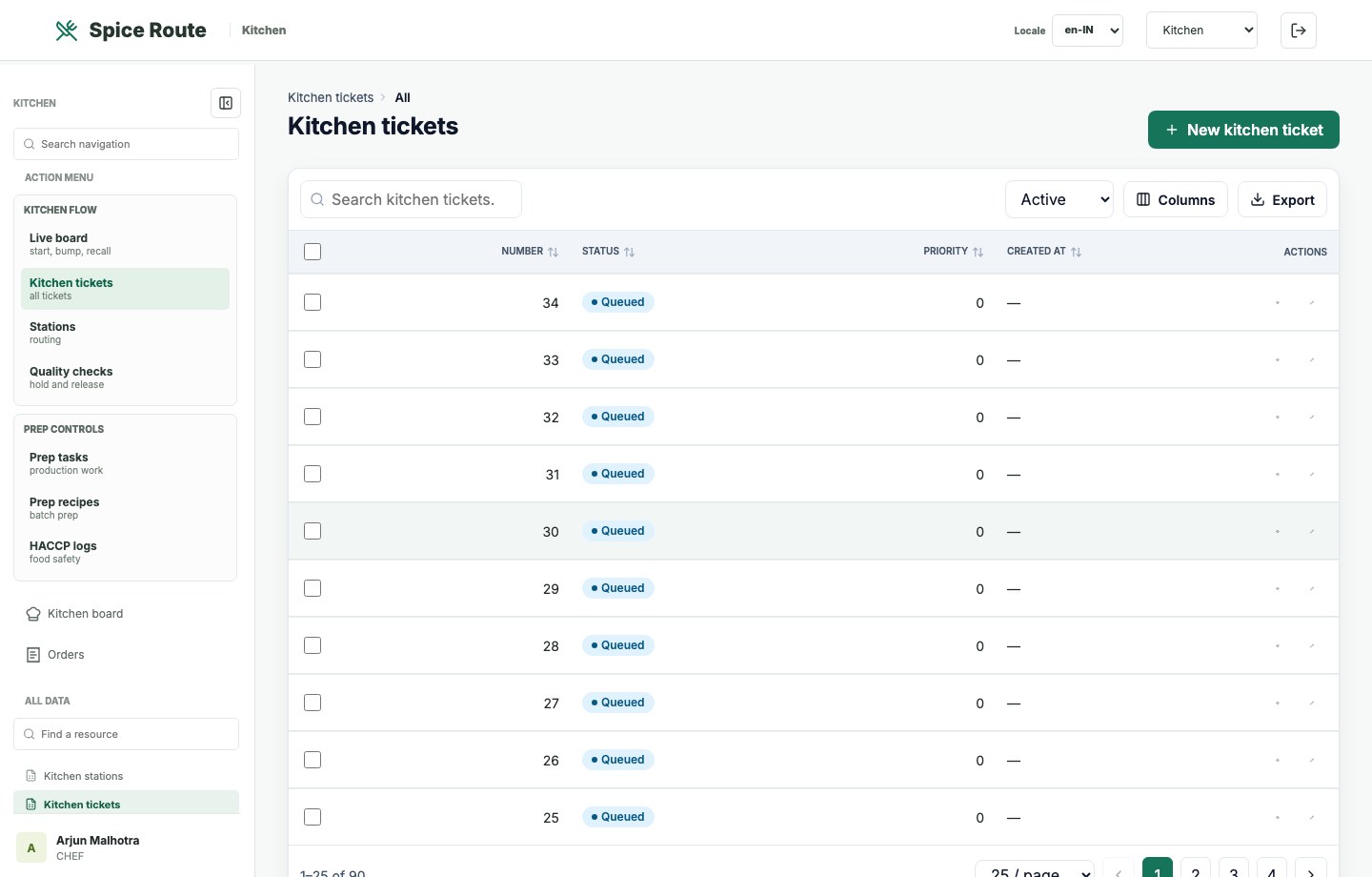Viewport: 1372px width, 877px height.
Task: Open the Locale en-IN dropdown
Action: coord(1087,31)
